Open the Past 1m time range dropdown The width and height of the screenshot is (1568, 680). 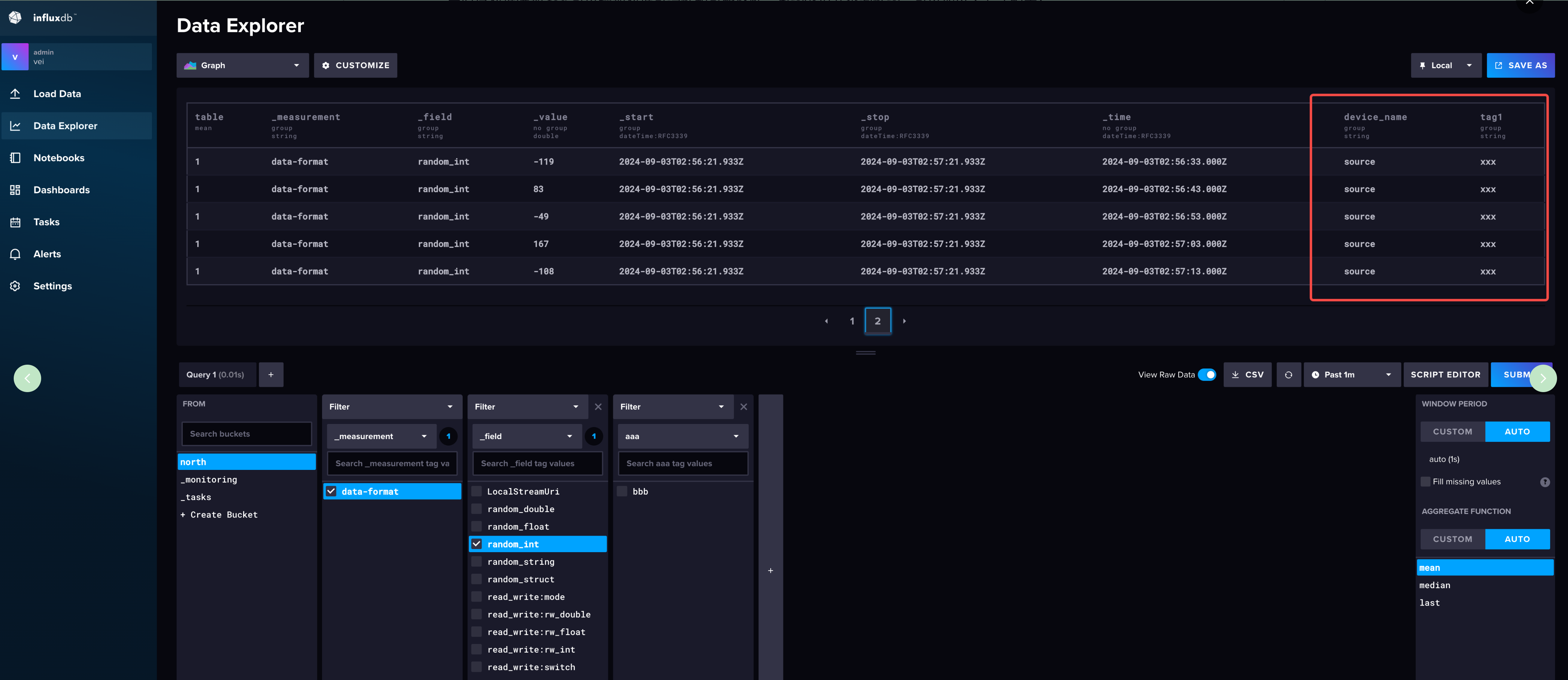tap(1353, 375)
